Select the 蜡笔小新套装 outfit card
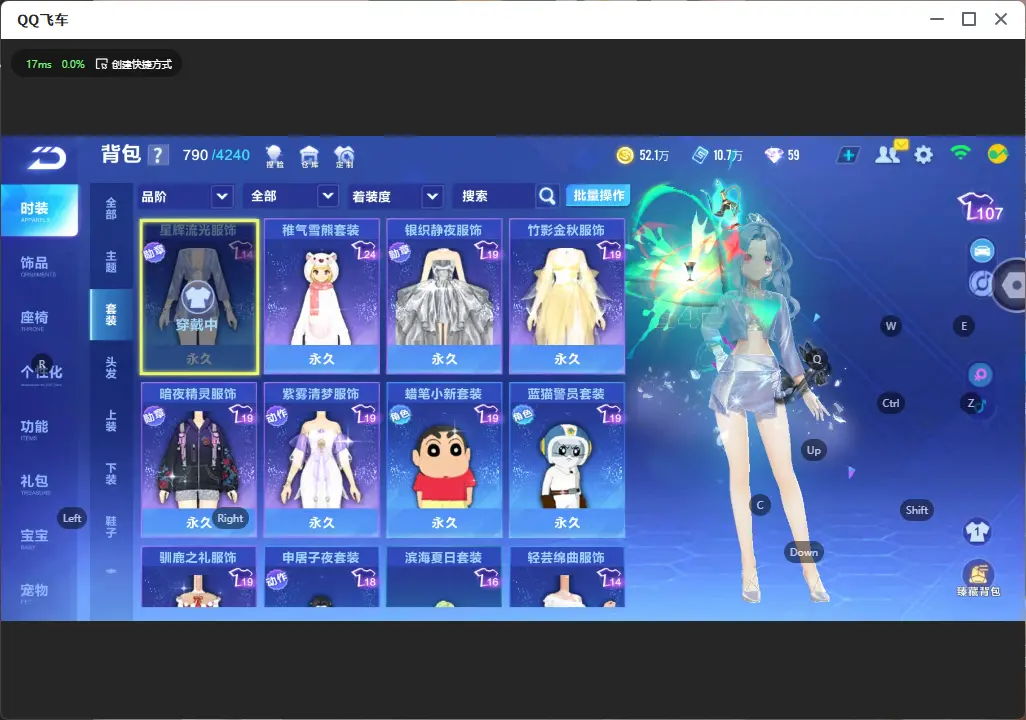This screenshot has height=720, width=1026. 444,460
